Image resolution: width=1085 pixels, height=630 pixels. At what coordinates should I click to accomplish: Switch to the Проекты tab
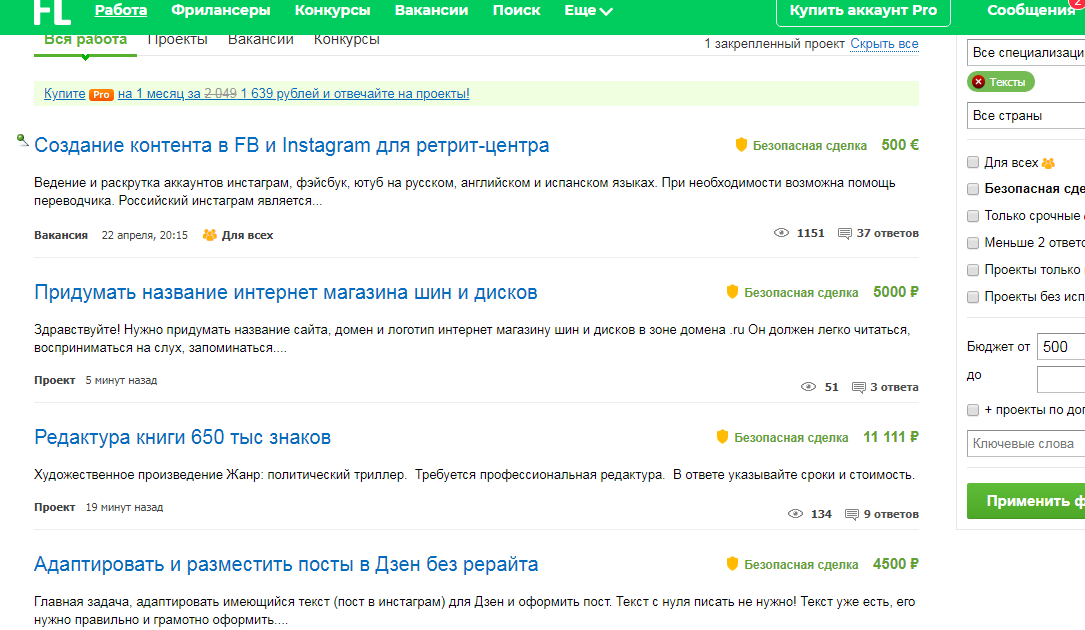pyautogui.click(x=177, y=41)
